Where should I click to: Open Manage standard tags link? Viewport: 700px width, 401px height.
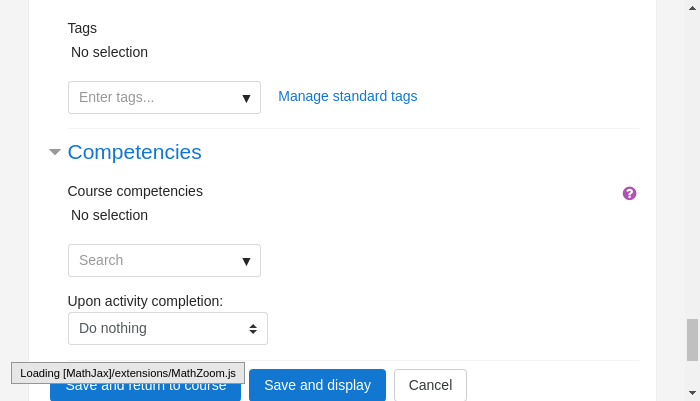coord(348,96)
